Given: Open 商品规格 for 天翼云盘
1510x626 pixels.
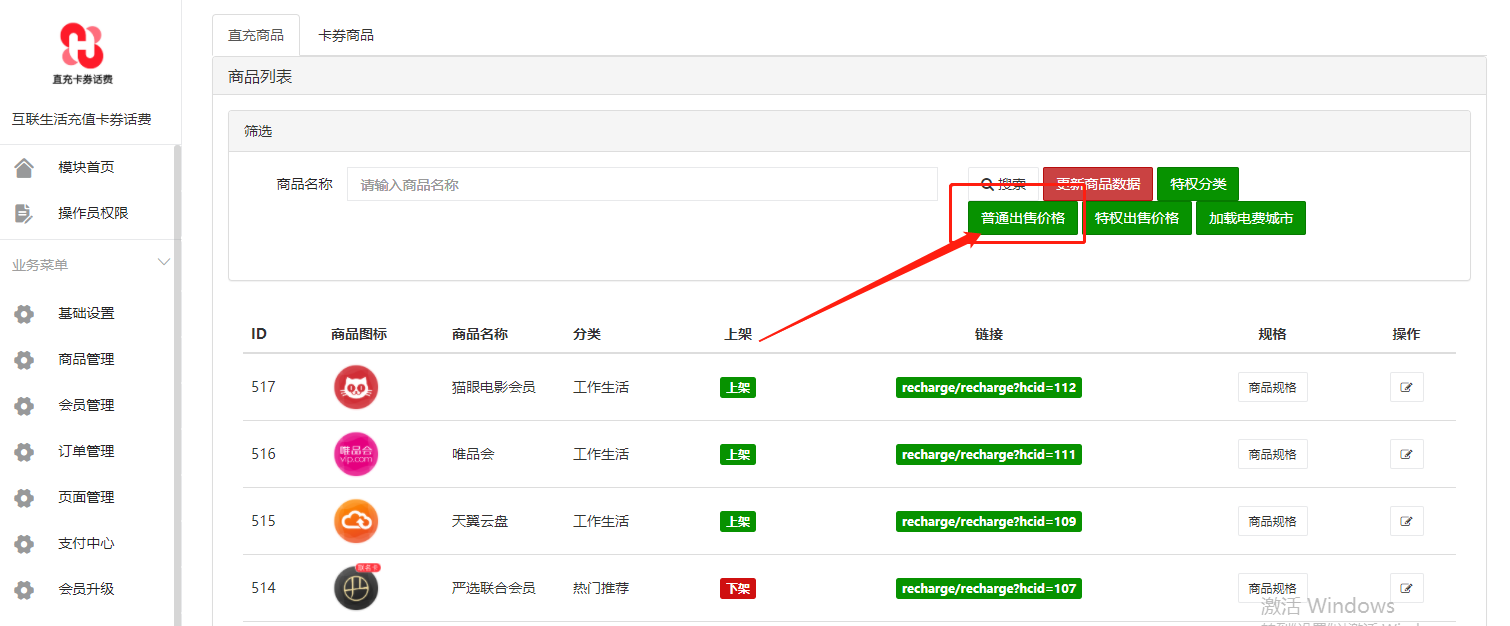Looking at the screenshot, I should click(1272, 521).
